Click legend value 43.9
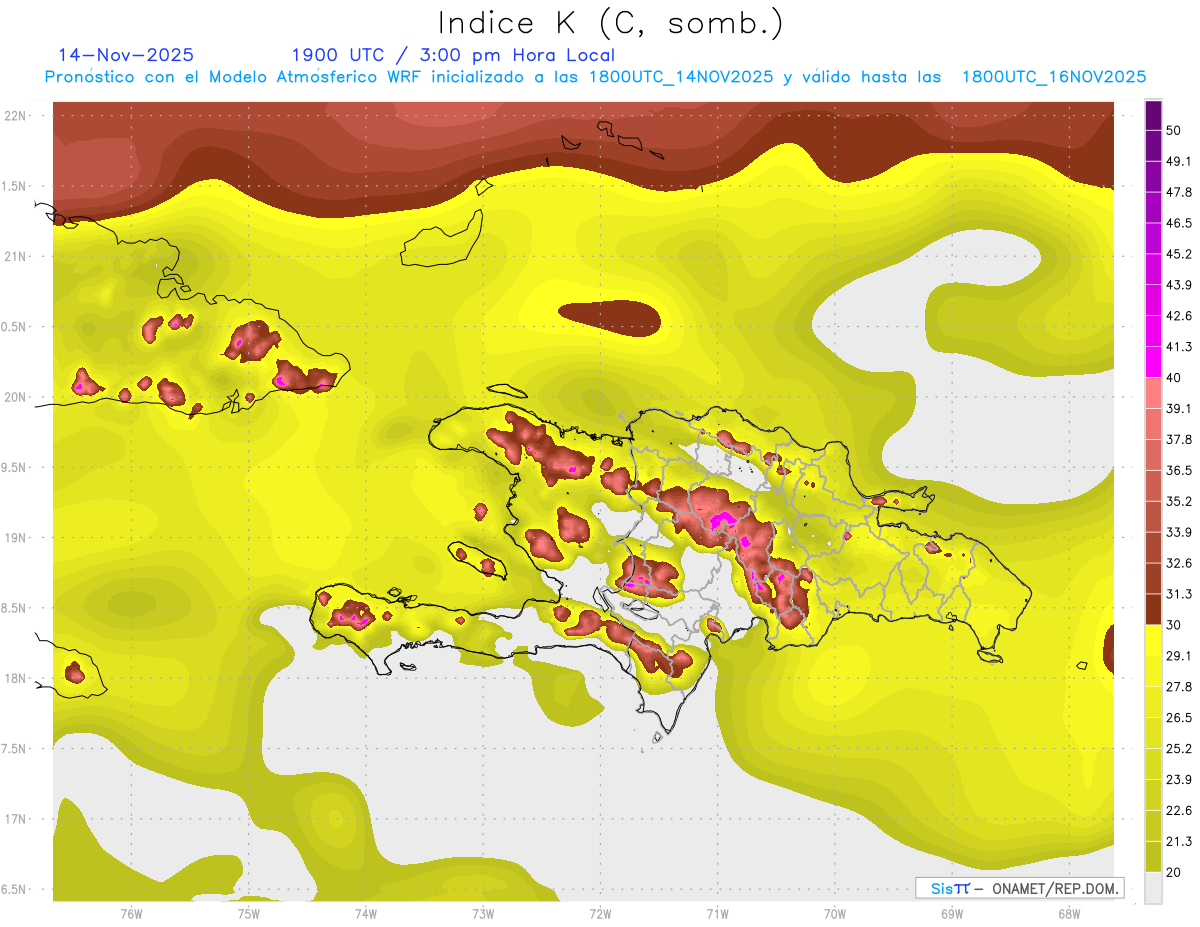Image resolution: width=1200 pixels, height=927 pixels. (x=1179, y=285)
